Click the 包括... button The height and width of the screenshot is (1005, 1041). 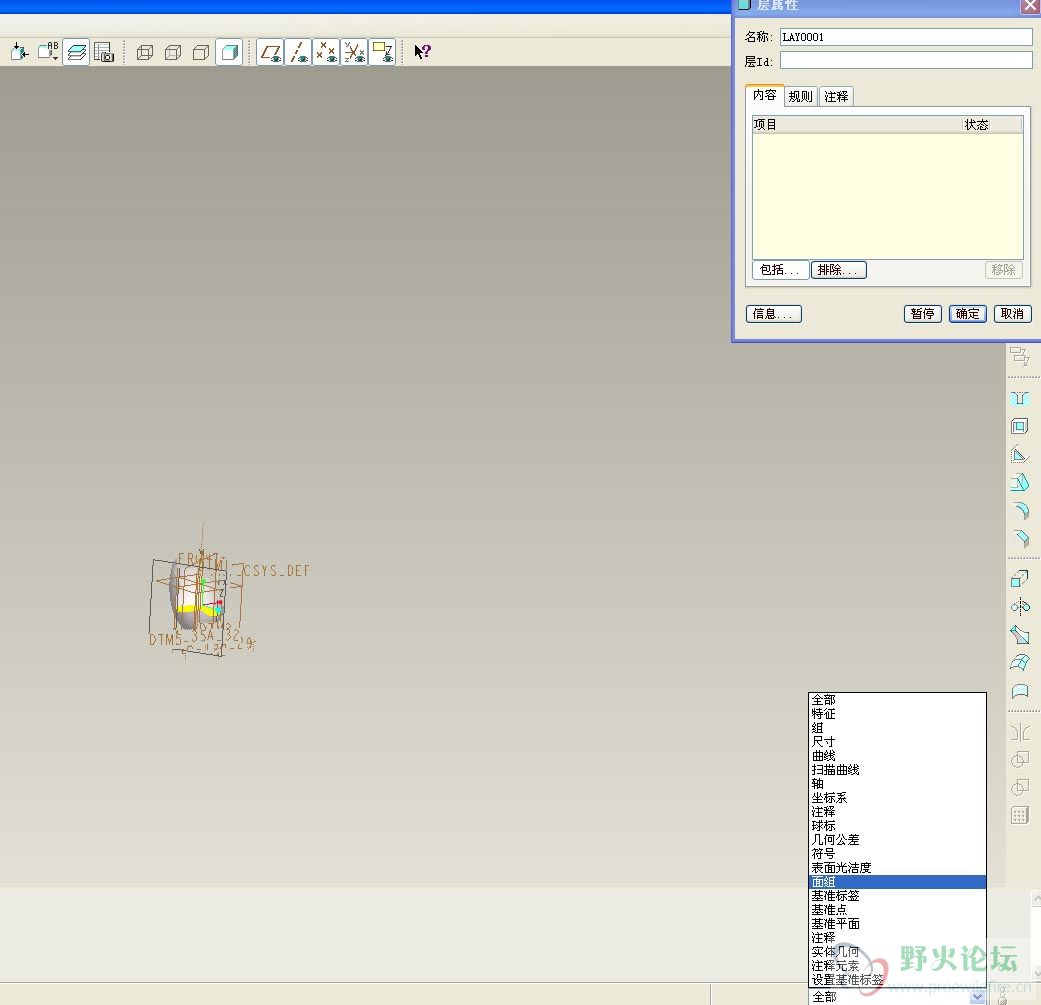(781, 270)
